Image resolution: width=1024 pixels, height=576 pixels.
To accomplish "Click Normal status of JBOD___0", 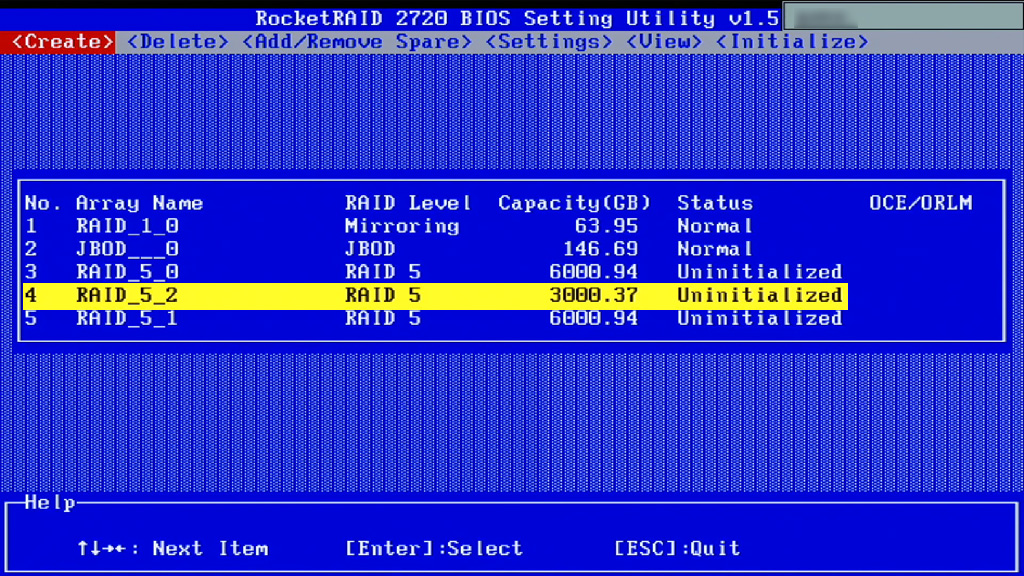I will point(715,249).
